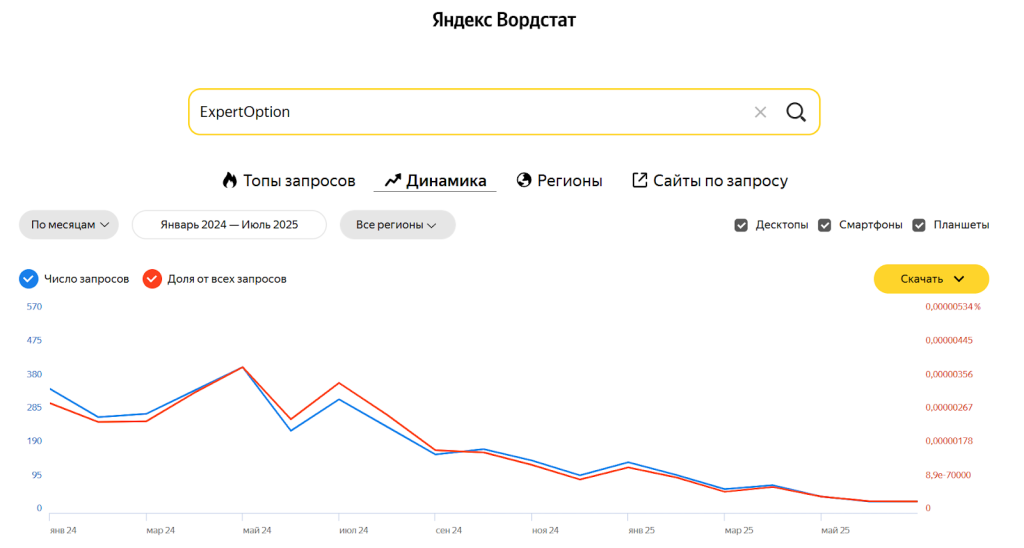Viewport: 1024px width, 548px height.
Task: Click the magnifier search icon
Action: click(x=796, y=112)
